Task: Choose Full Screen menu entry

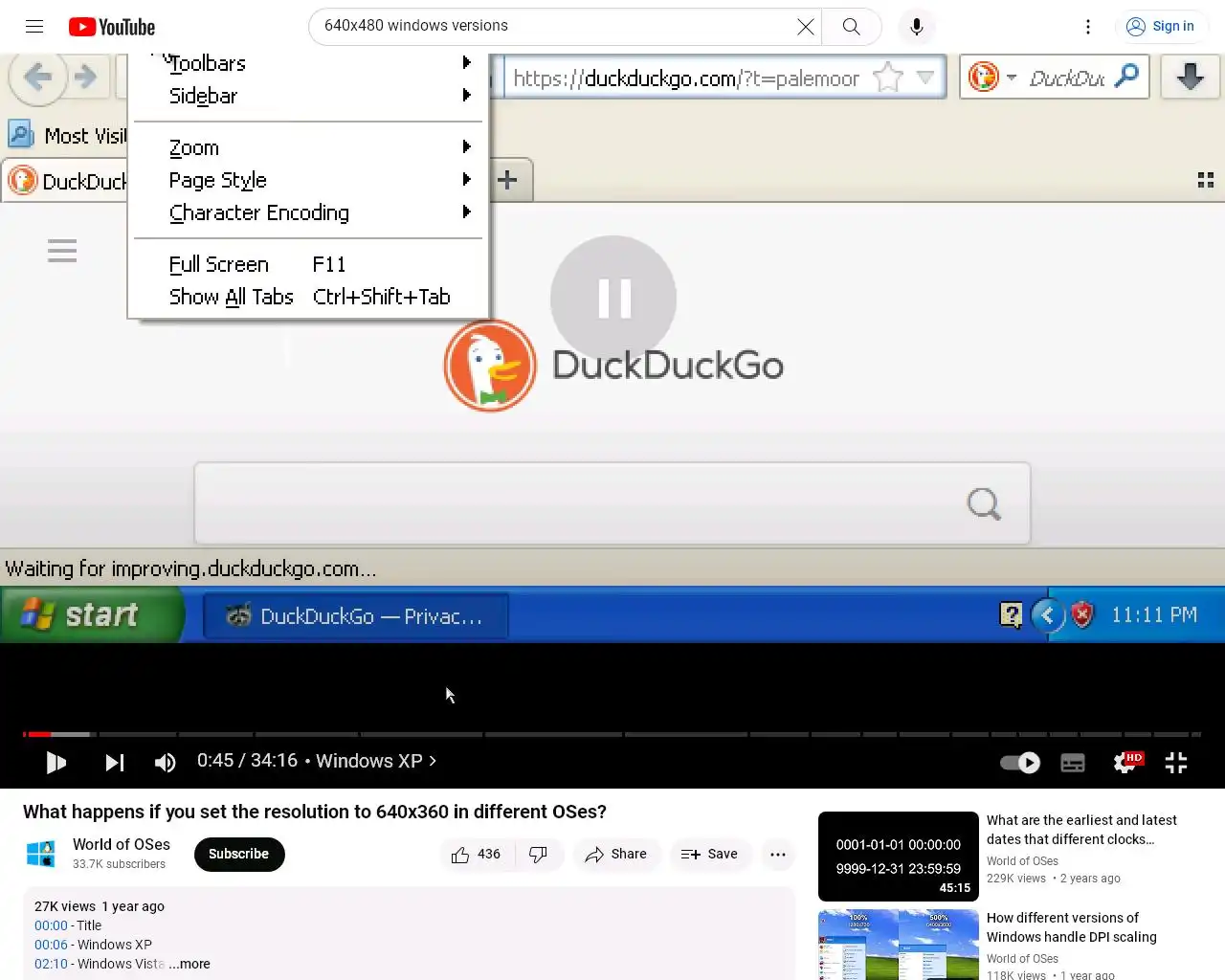Action: [308, 264]
